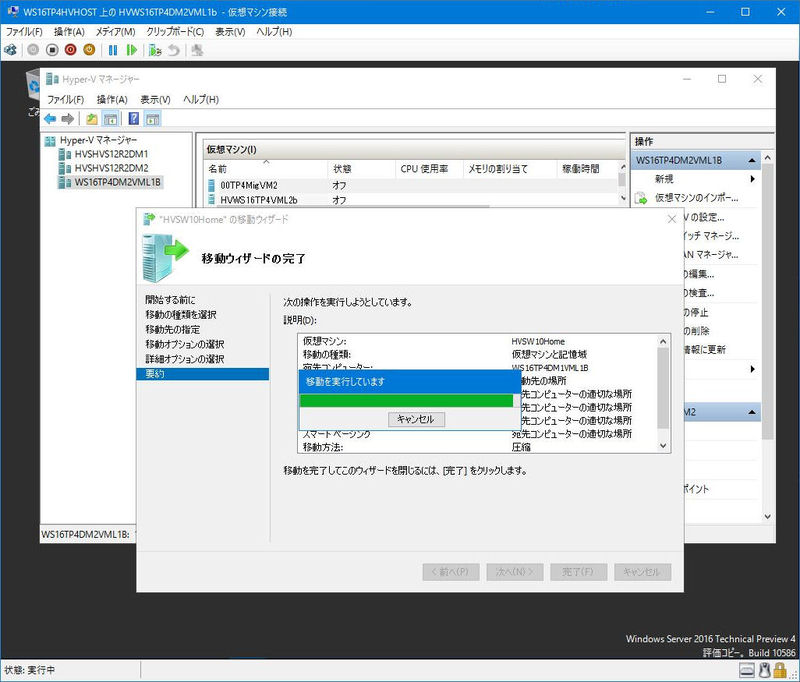Sort by メモリの割り当て column header

[x=509, y=169]
